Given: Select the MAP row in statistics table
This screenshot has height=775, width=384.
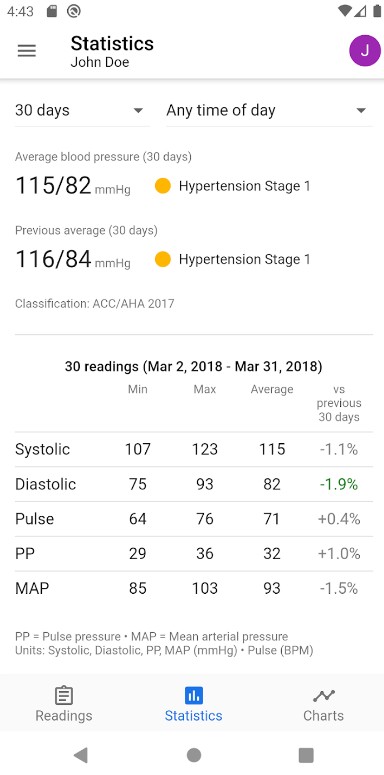Looking at the screenshot, I should pos(194,588).
